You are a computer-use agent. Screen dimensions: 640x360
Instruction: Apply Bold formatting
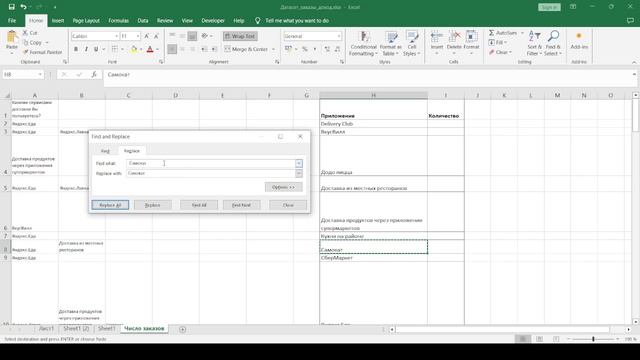76,49
